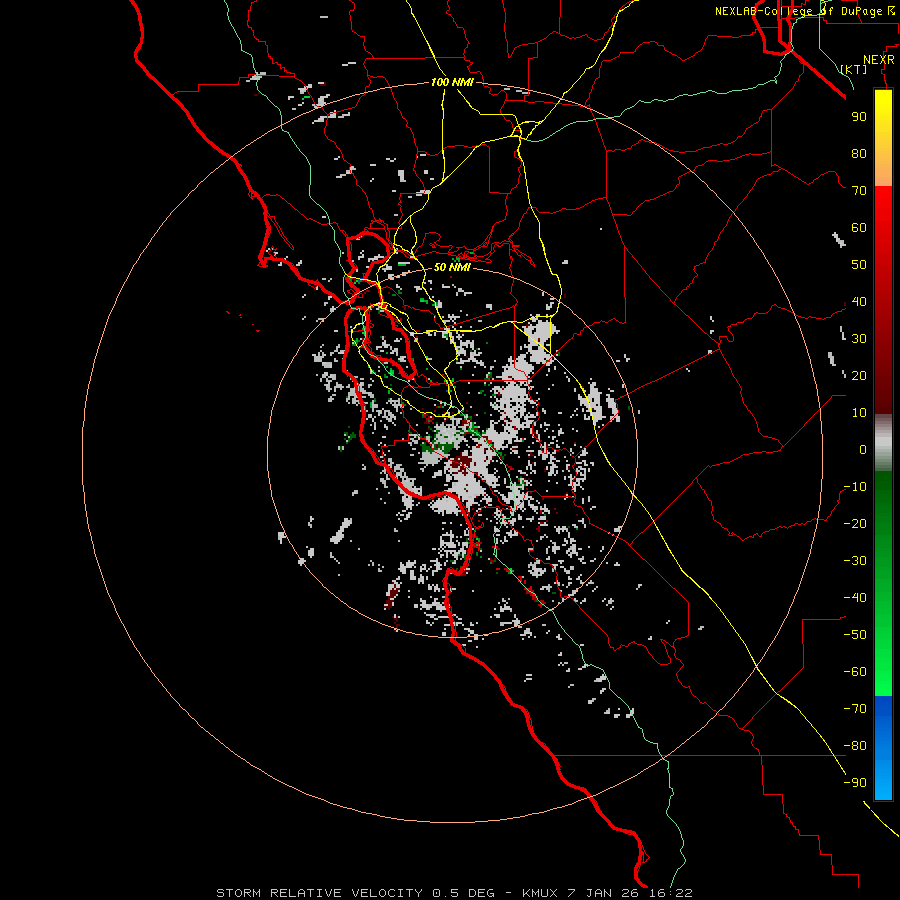
Task: Select the "-60" value on the velocity scale
Action: (855, 672)
